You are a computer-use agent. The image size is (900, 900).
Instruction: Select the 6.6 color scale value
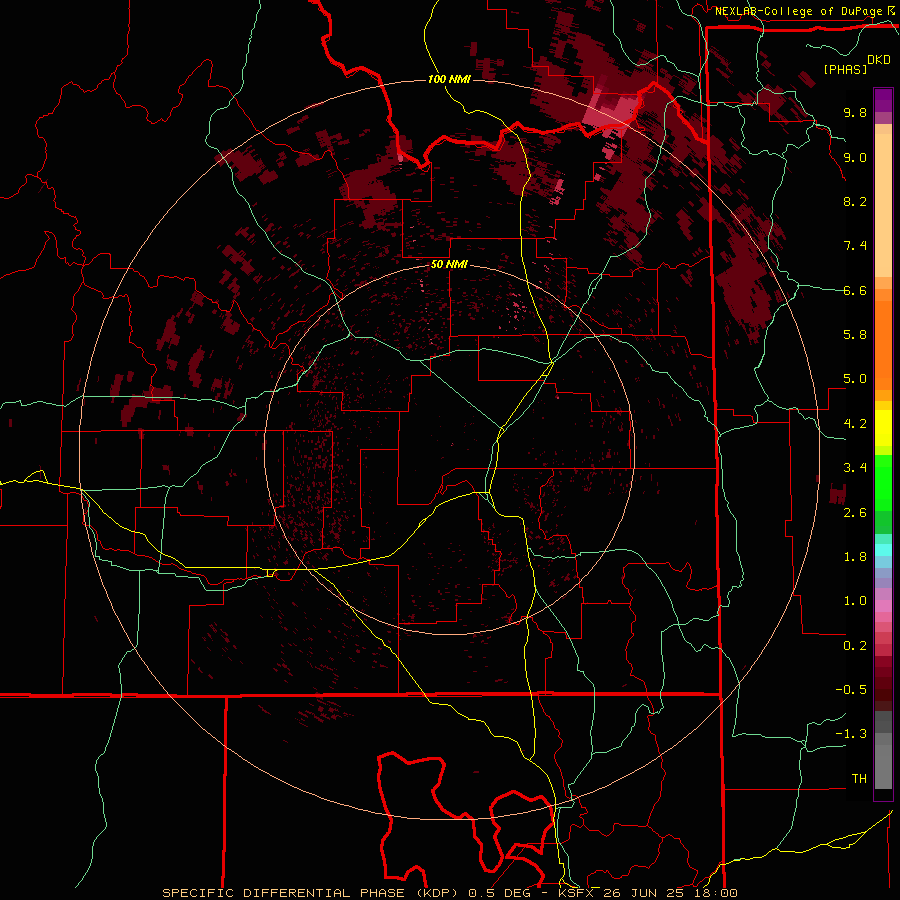pyautogui.click(x=855, y=290)
